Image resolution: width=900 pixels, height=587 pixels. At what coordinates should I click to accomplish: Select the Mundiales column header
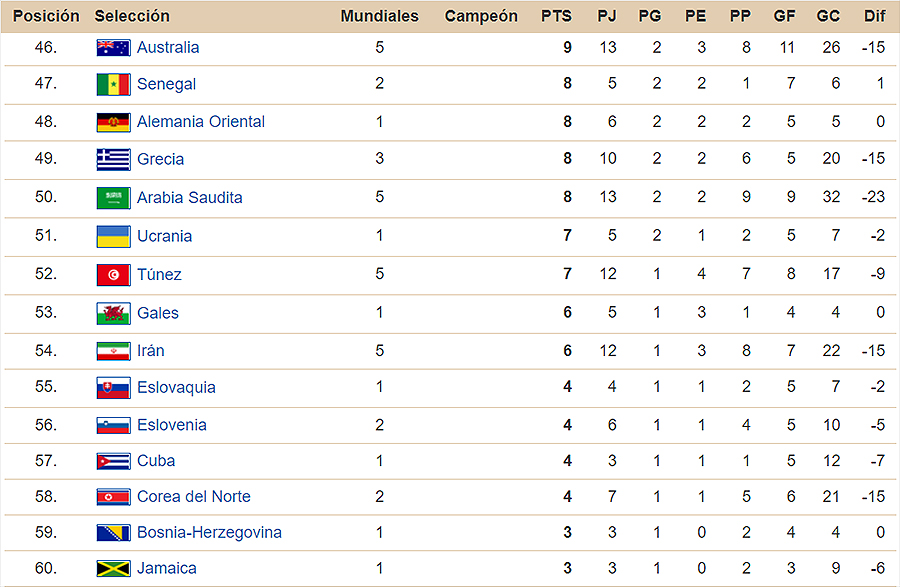click(379, 16)
